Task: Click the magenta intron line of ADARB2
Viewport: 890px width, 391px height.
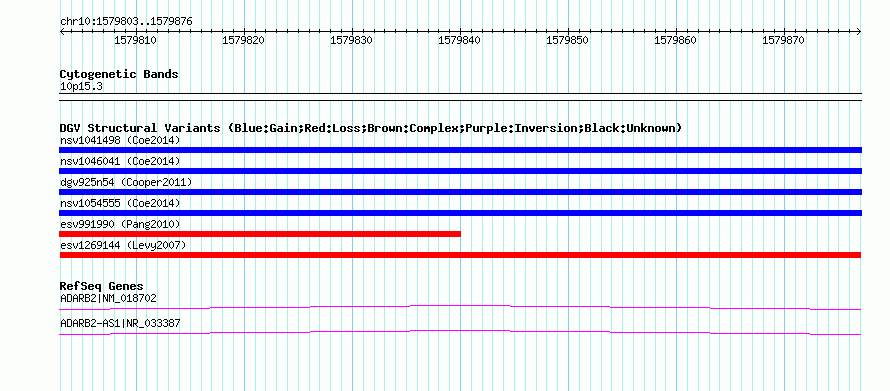Action: pos(460,307)
